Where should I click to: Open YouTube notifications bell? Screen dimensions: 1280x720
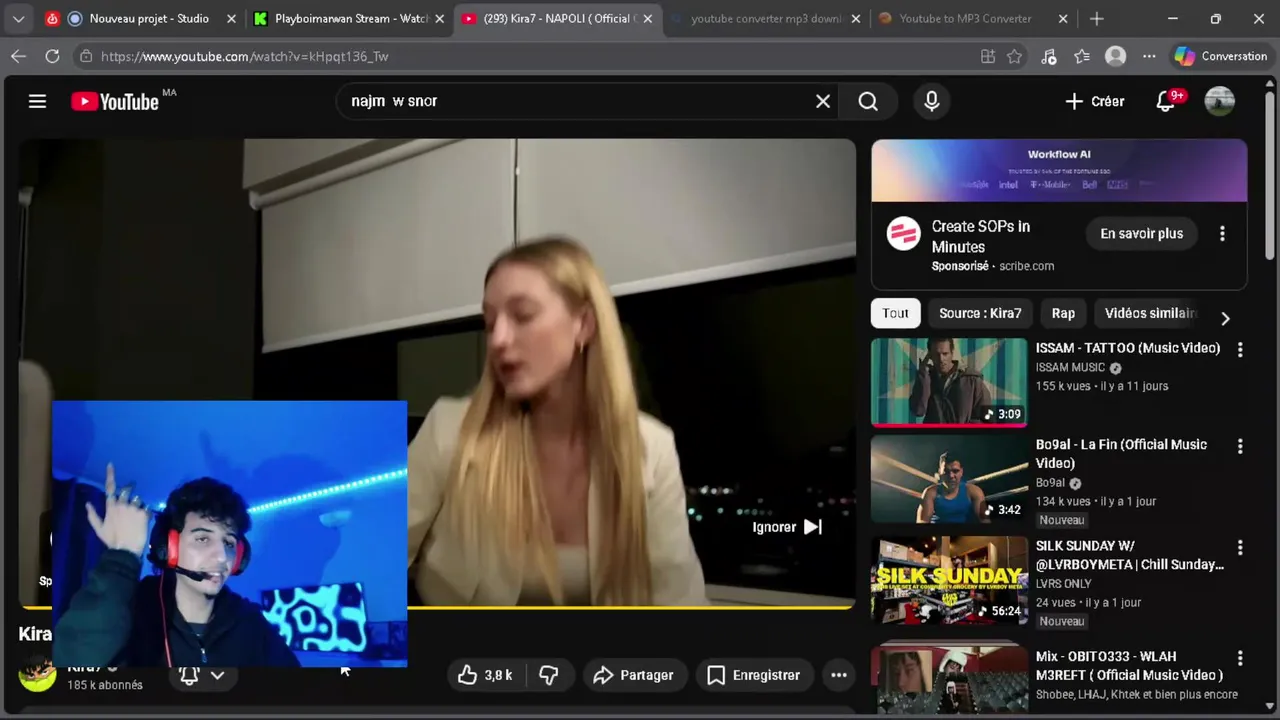coord(1166,101)
